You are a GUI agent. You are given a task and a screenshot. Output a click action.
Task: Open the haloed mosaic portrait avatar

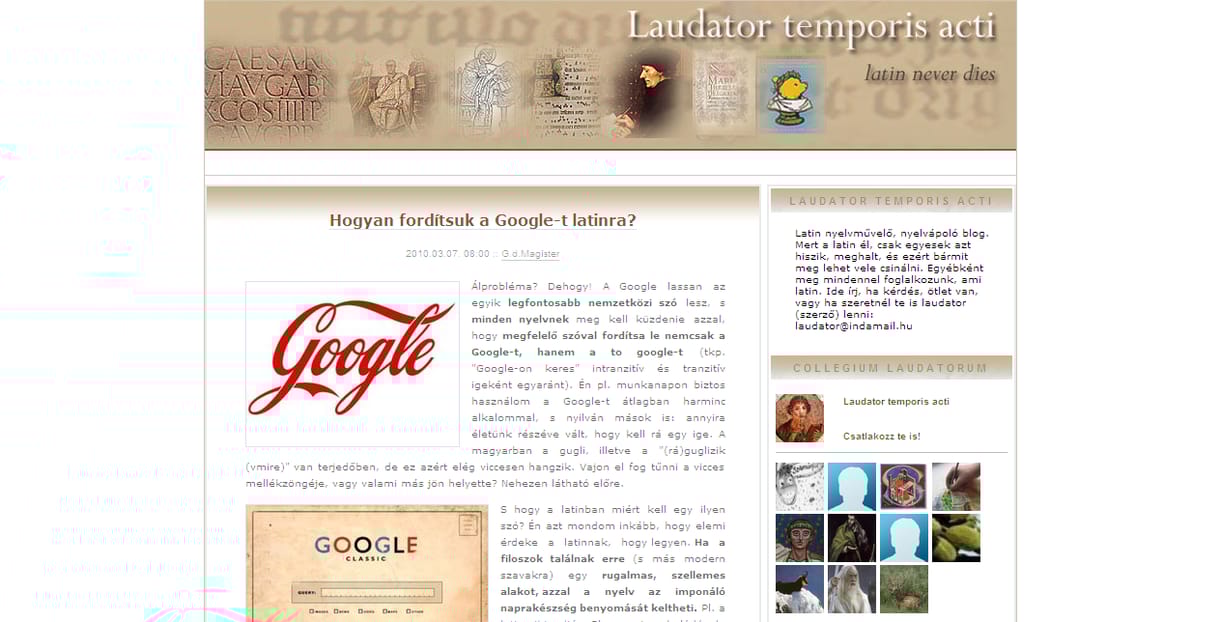point(800,538)
